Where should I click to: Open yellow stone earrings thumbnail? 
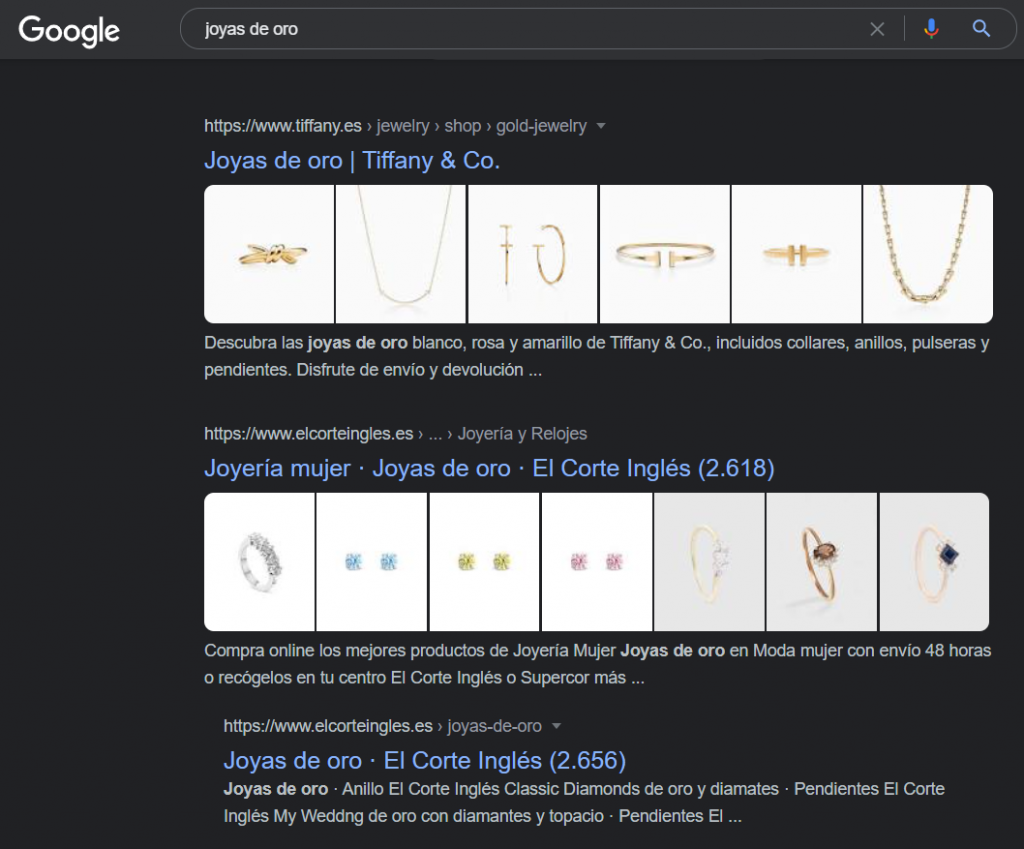click(484, 562)
